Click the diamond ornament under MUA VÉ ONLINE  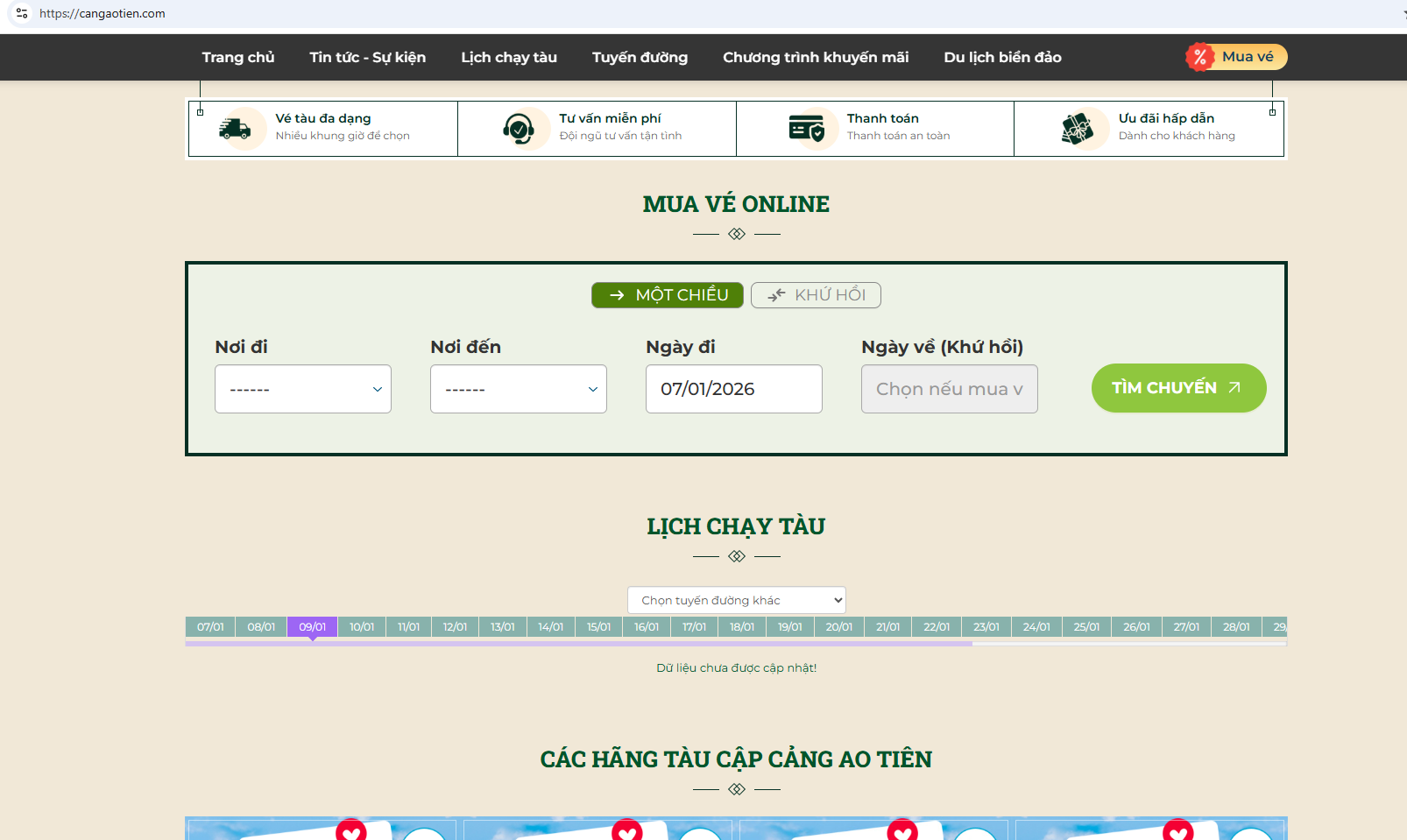pyautogui.click(x=736, y=234)
